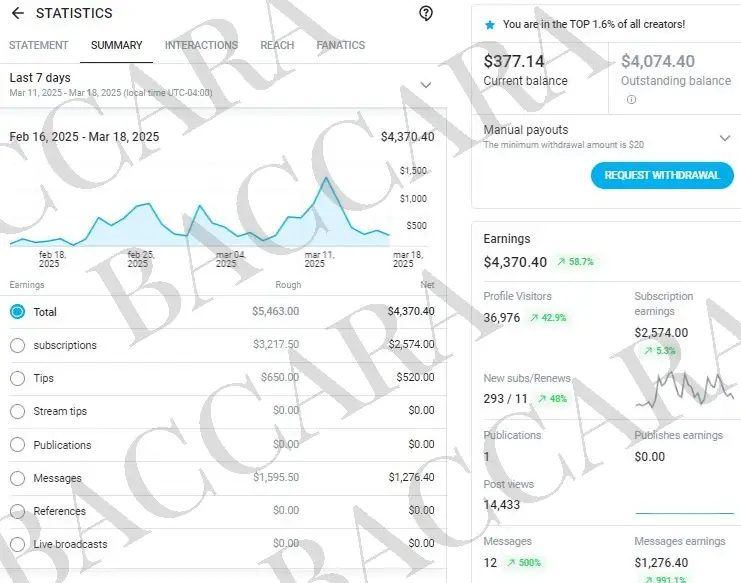Select the Tips radio button
The height and width of the screenshot is (583, 741).
(x=17, y=378)
